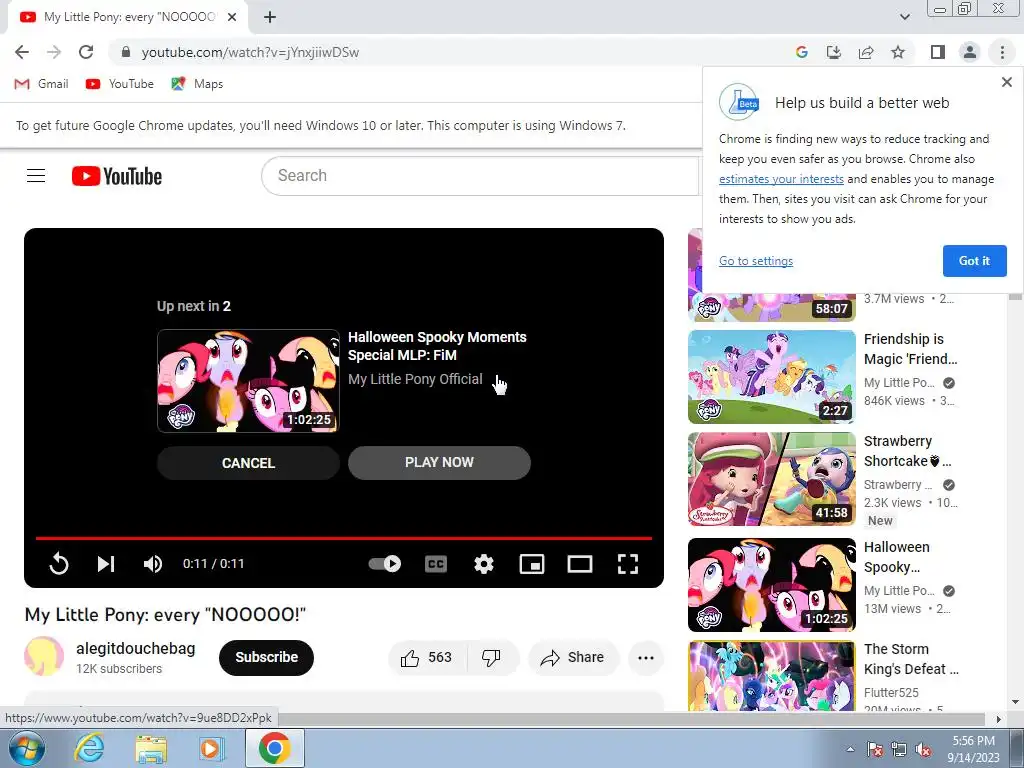
Task: Open The Storm King's Defeat video title
Action: click(x=911, y=659)
